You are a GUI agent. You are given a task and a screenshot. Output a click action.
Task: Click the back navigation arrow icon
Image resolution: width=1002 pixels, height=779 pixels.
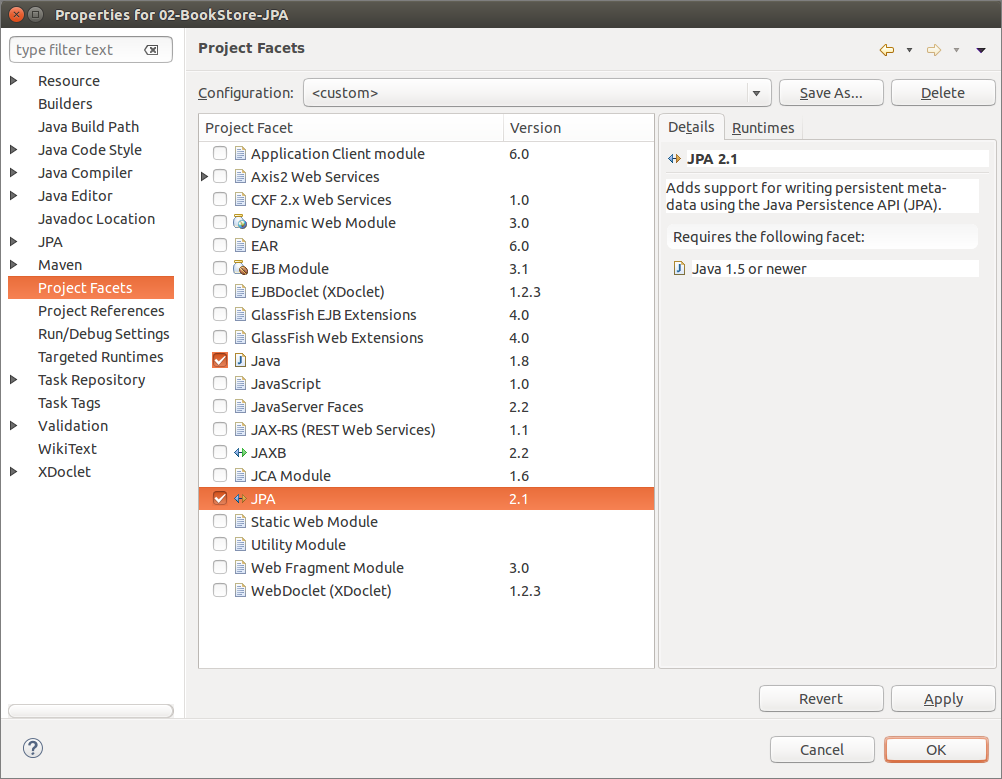click(886, 50)
